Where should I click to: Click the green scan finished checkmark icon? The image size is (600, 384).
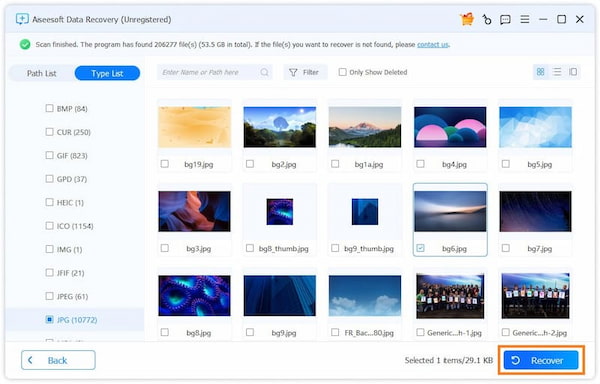click(25, 44)
